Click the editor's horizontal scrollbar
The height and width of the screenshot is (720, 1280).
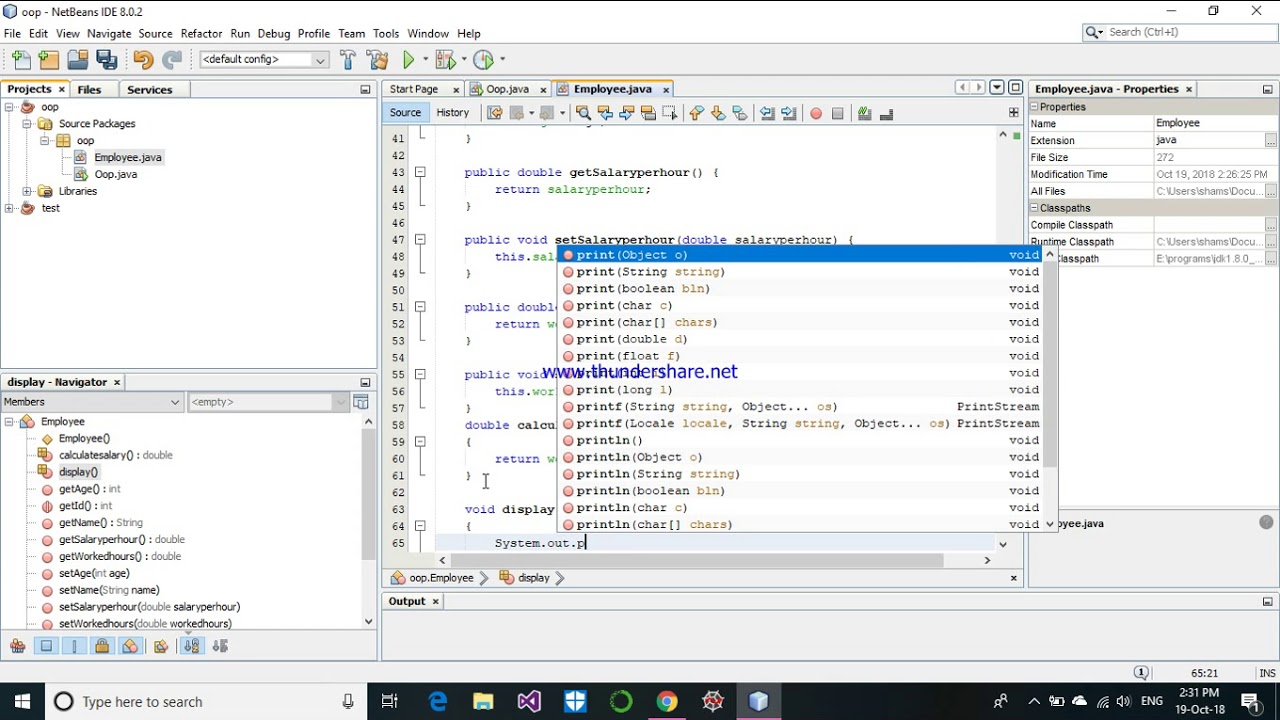697,561
